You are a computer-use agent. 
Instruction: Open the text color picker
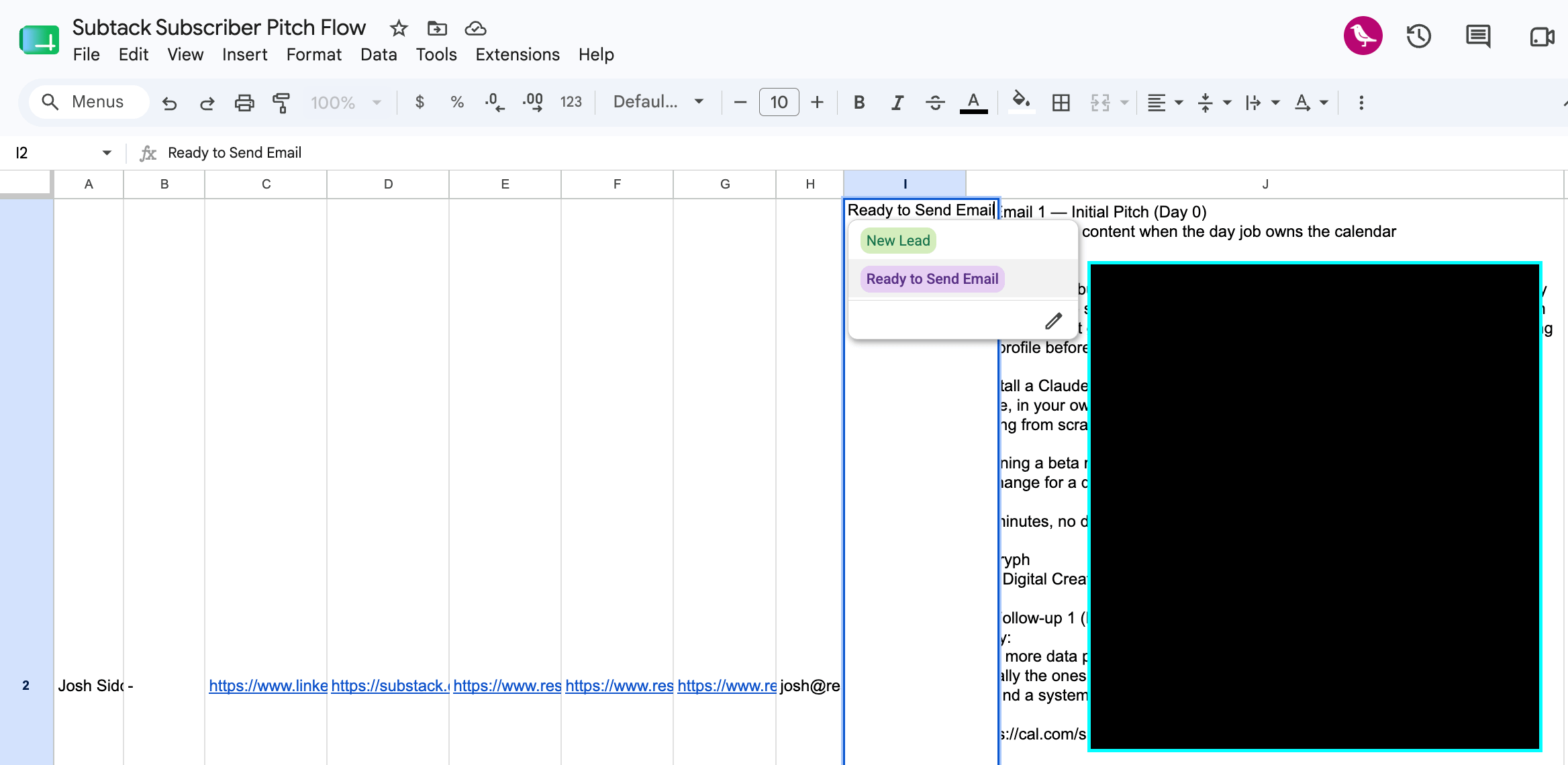973,103
